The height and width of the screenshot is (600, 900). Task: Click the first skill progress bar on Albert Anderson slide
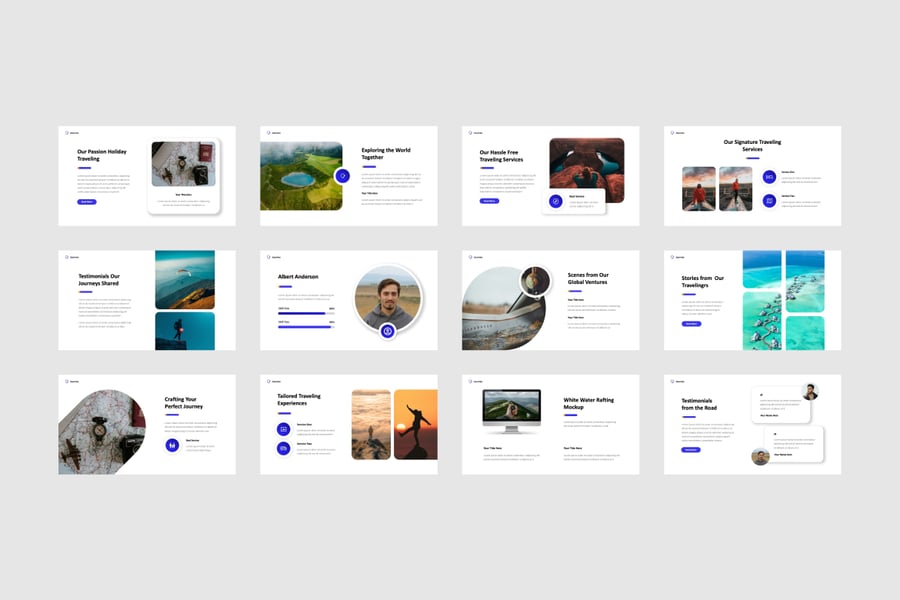(302, 314)
